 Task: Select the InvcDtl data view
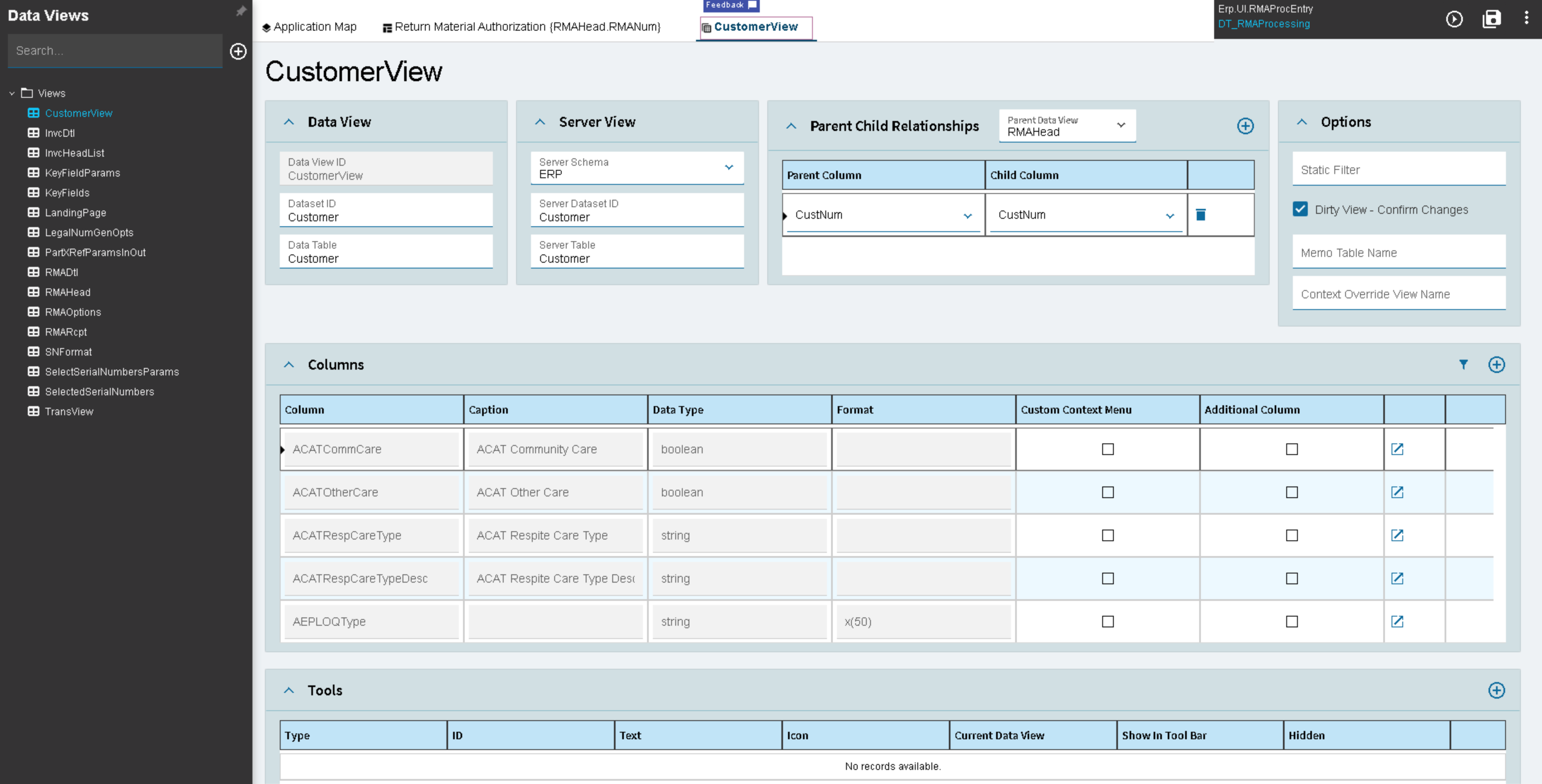(x=59, y=133)
